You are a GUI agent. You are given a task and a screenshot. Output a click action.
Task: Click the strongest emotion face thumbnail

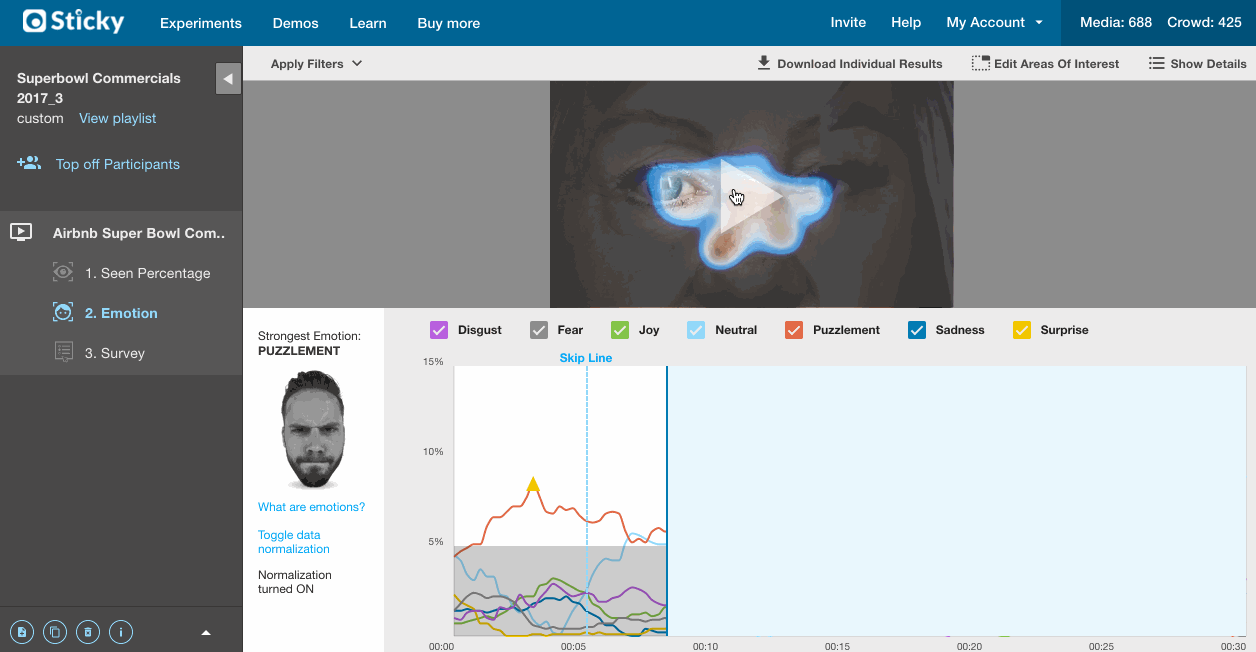pyautogui.click(x=311, y=430)
